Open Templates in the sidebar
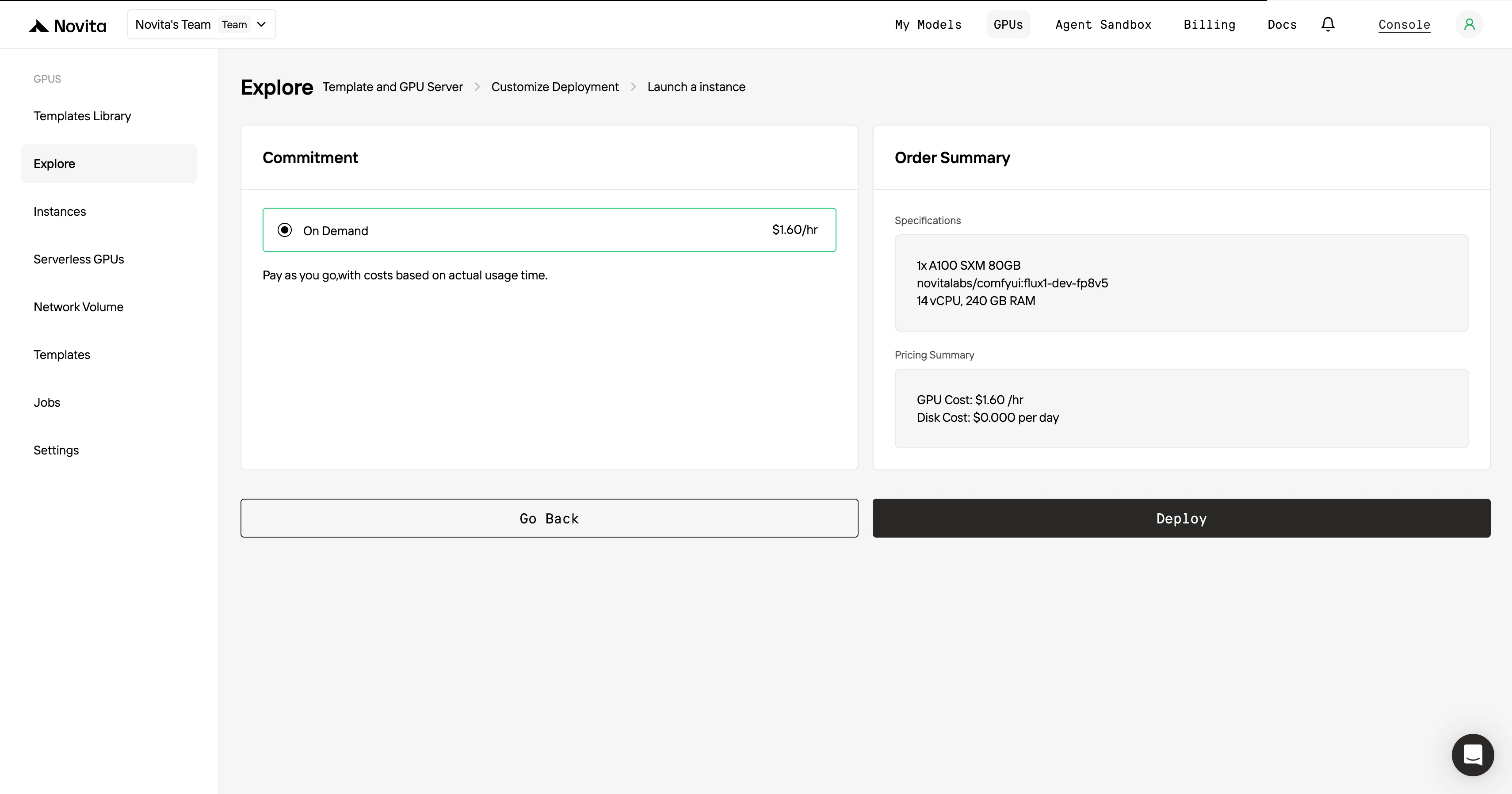This screenshot has width=1512, height=794. [x=109, y=355]
